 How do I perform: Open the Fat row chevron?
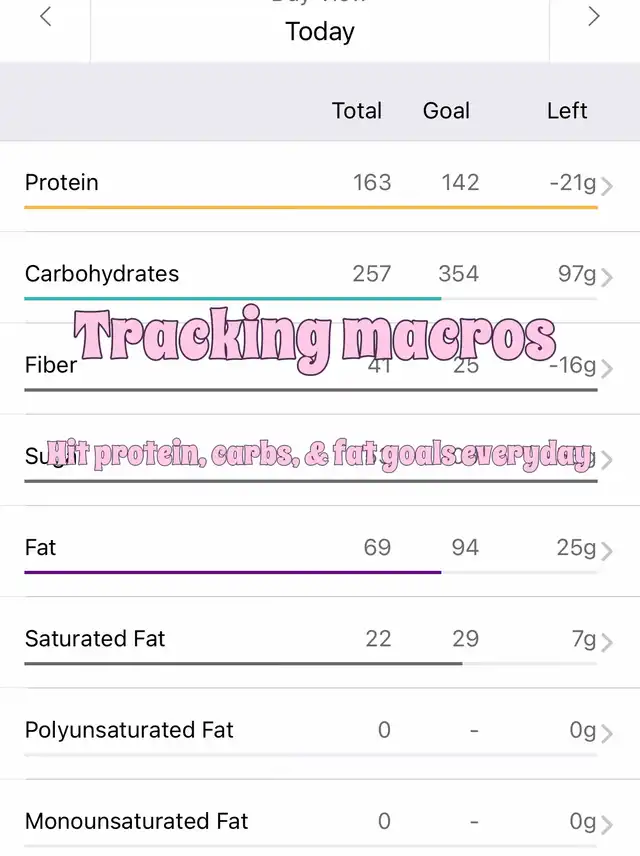(x=606, y=551)
